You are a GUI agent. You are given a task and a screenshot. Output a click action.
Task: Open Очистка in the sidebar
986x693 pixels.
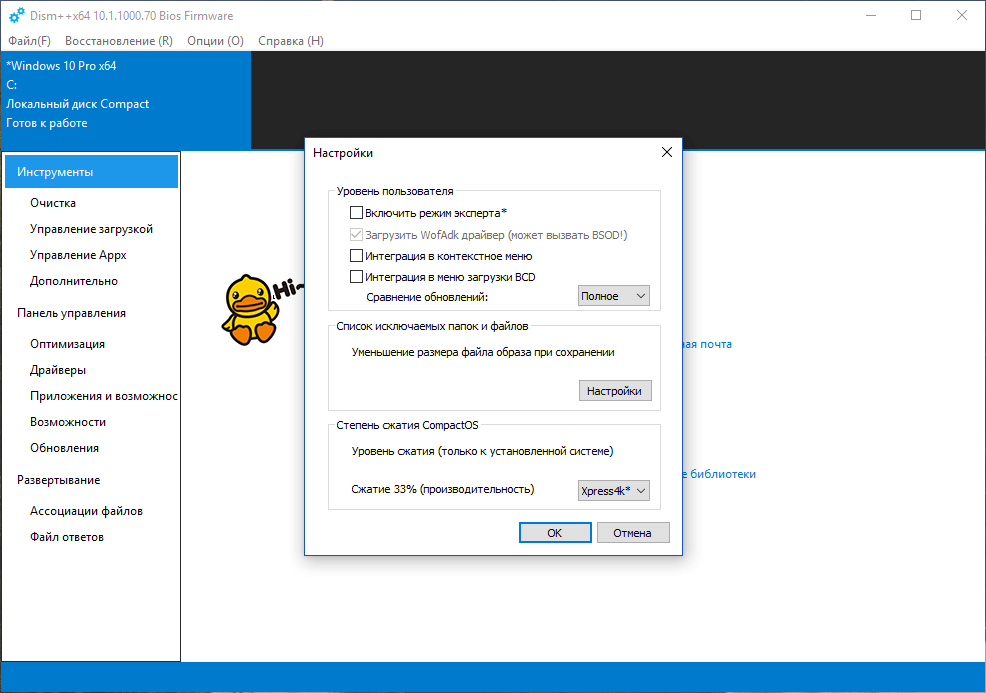point(53,203)
